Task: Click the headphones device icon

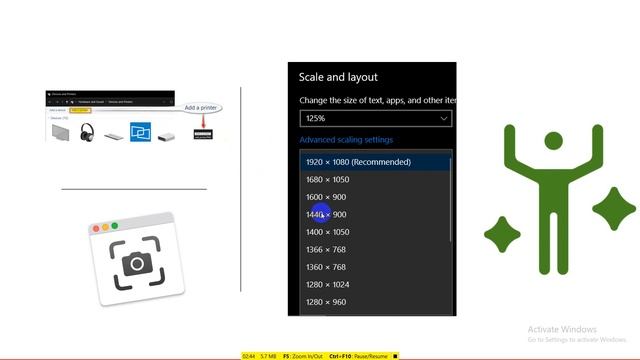Action: point(87,132)
